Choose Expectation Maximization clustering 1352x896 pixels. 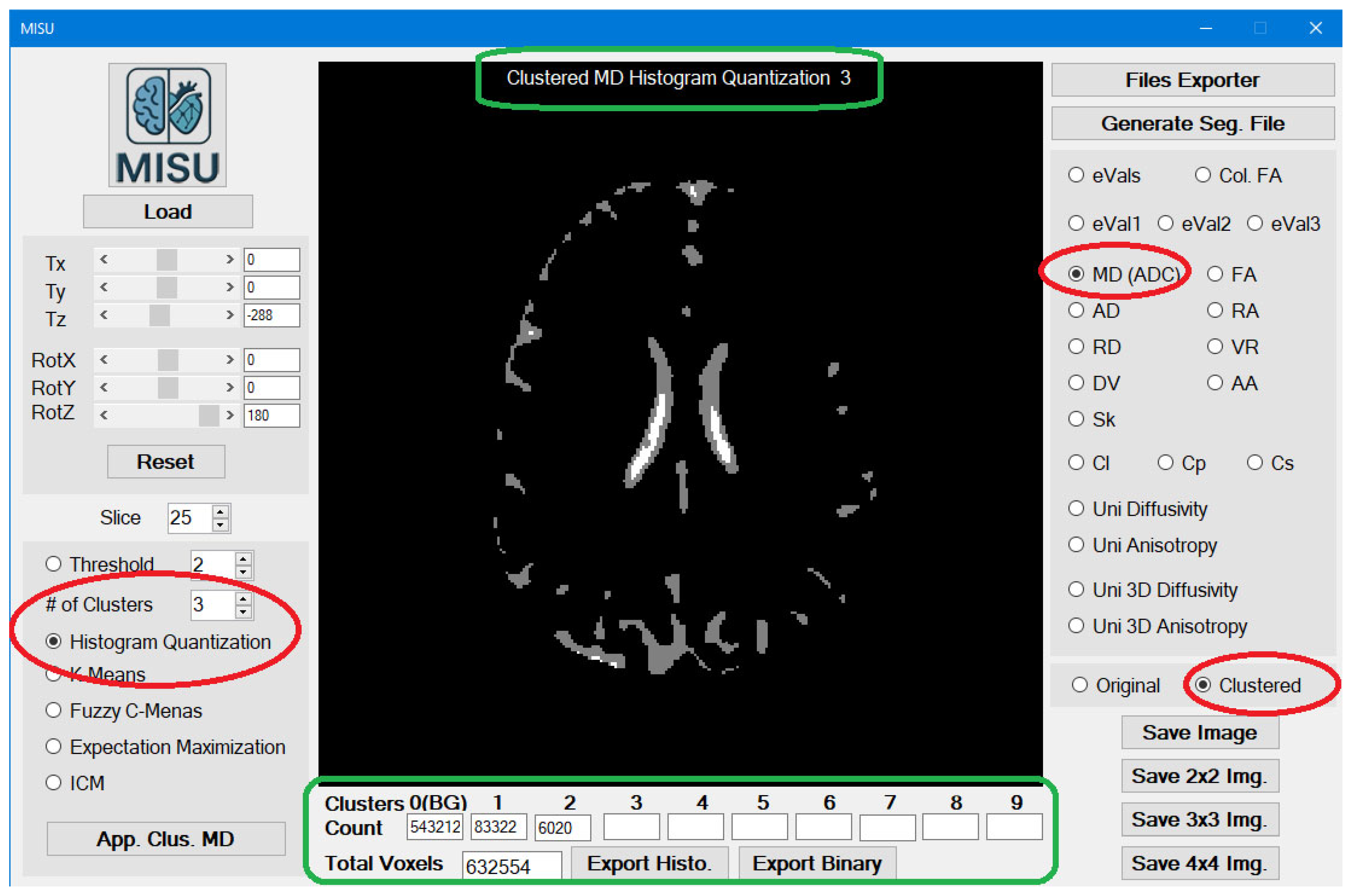54,746
